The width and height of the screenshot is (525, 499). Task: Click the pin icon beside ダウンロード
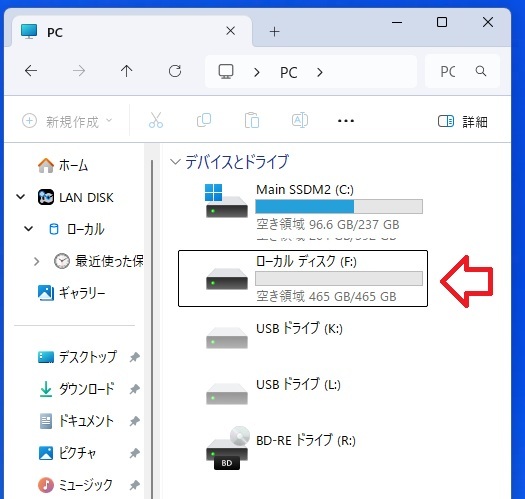pyautogui.click(x=135, y=389)
